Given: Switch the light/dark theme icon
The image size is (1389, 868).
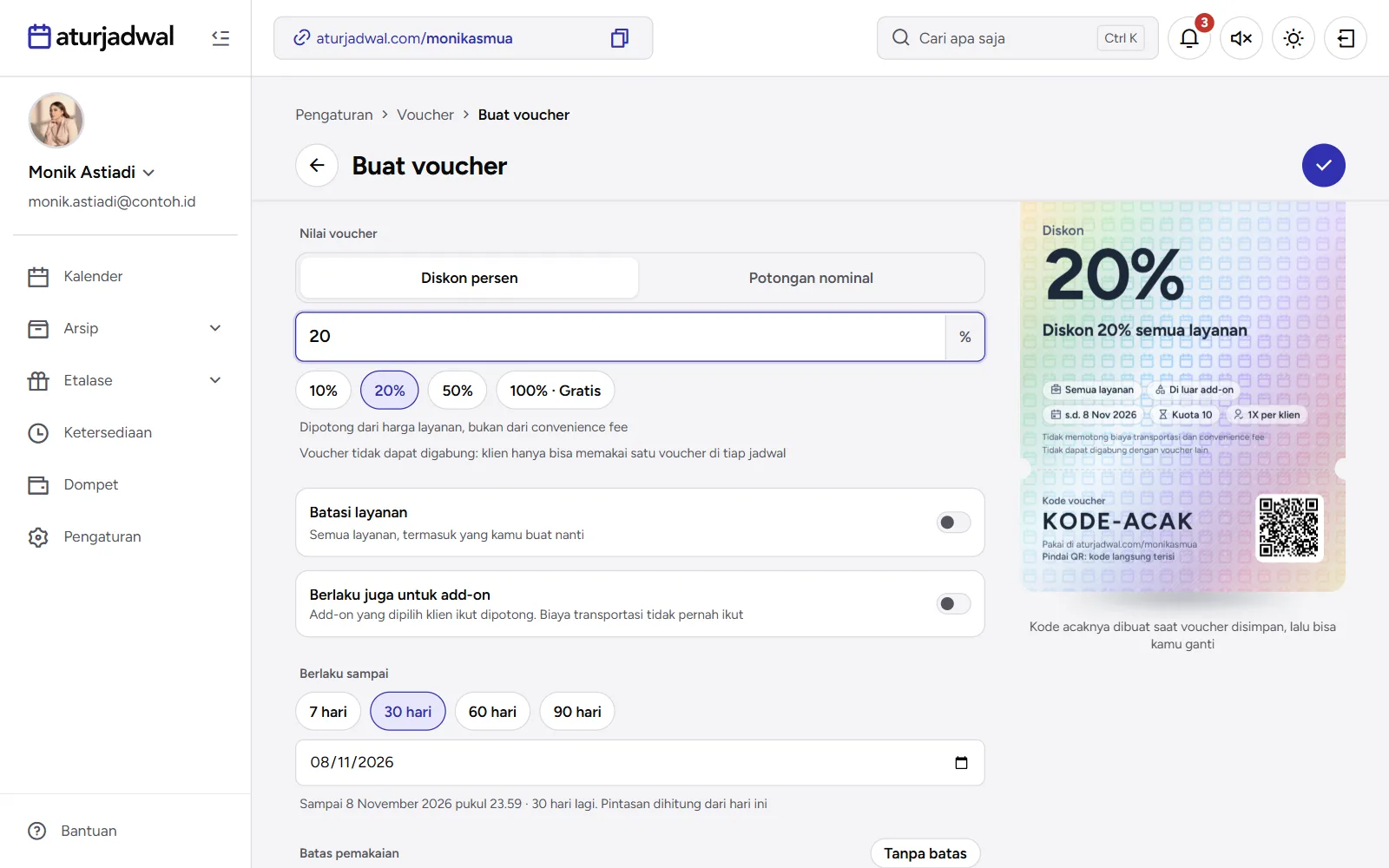Looking at the screenshot, I should (x=1294, y=38).
